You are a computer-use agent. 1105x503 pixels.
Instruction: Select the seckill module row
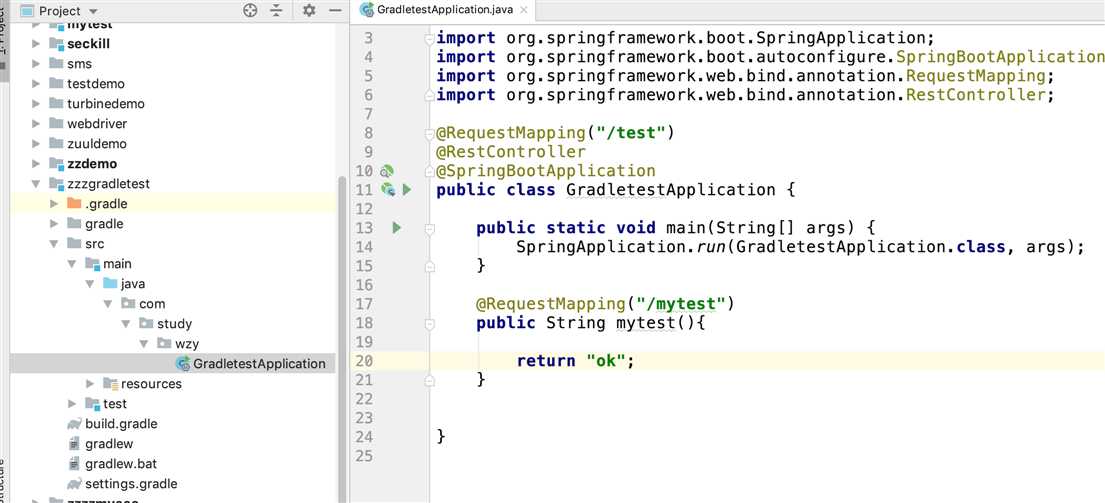point(173,44)
